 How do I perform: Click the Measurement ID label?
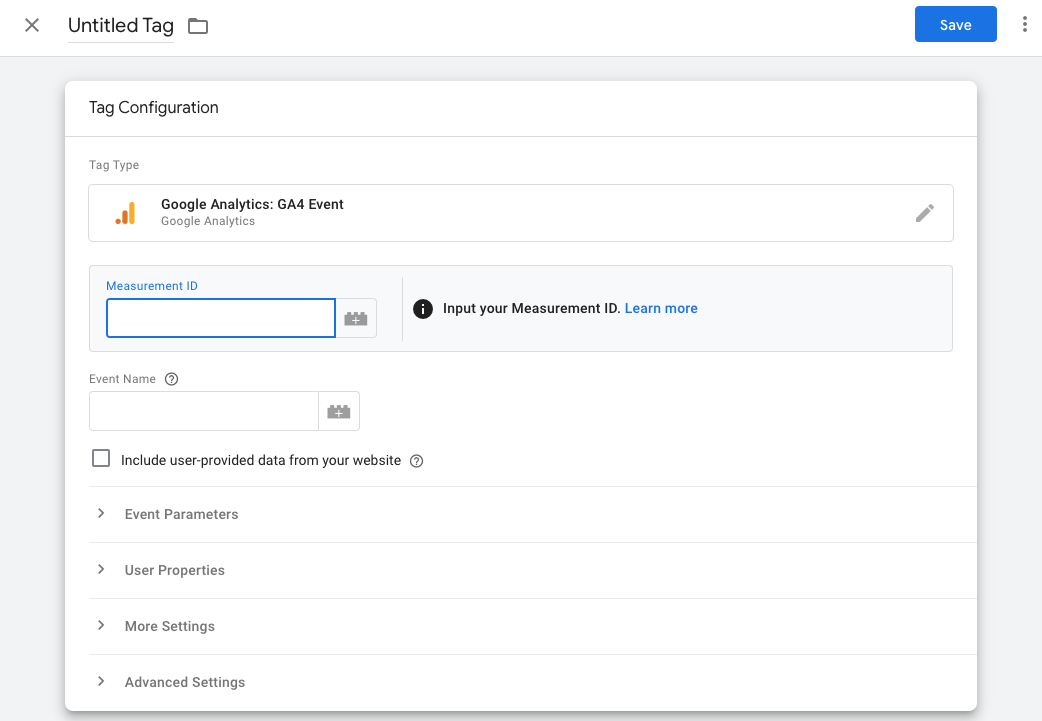tap(152, 286)
